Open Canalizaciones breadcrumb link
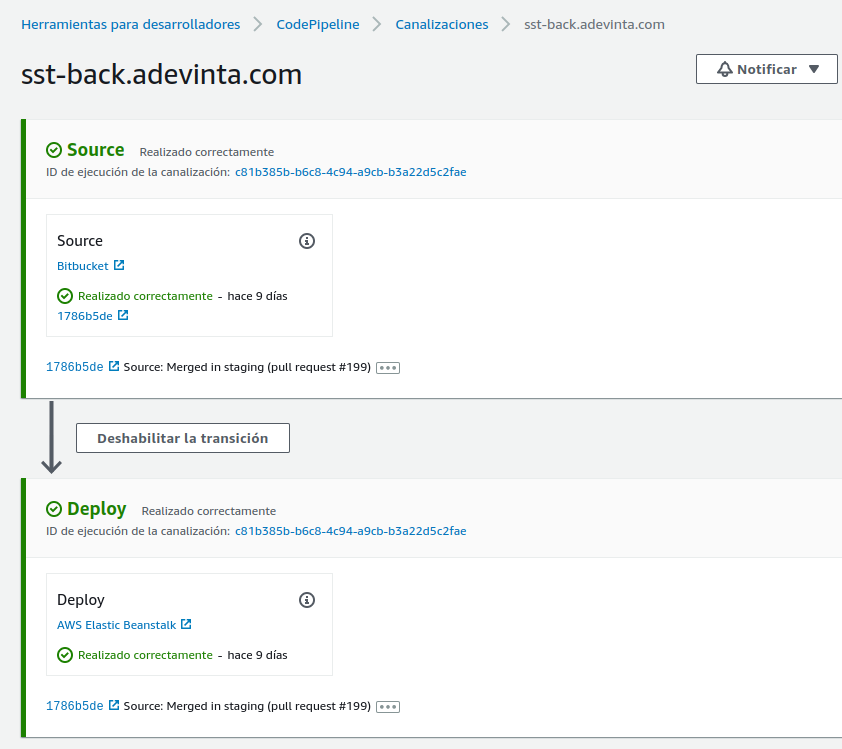Screen dimensions: 842x749 tap(442, 24)
